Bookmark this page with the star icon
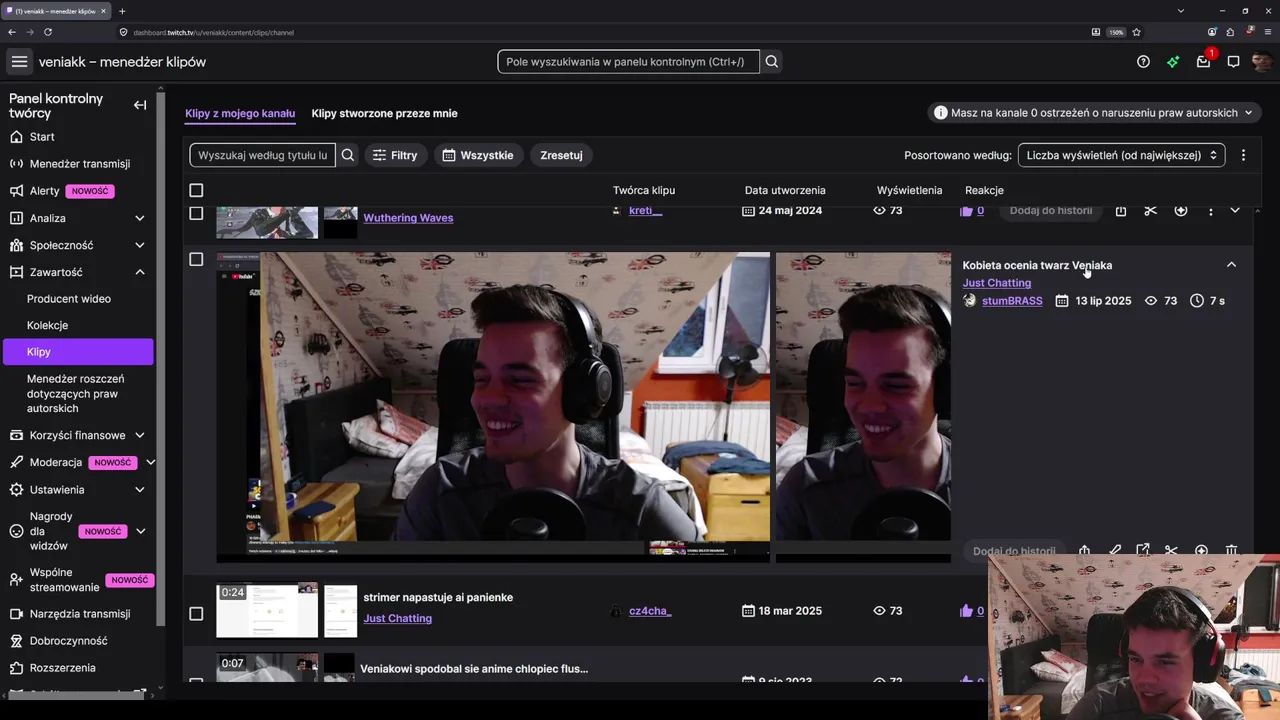This screenshot has height=720, width=1280. (1136, 32)
